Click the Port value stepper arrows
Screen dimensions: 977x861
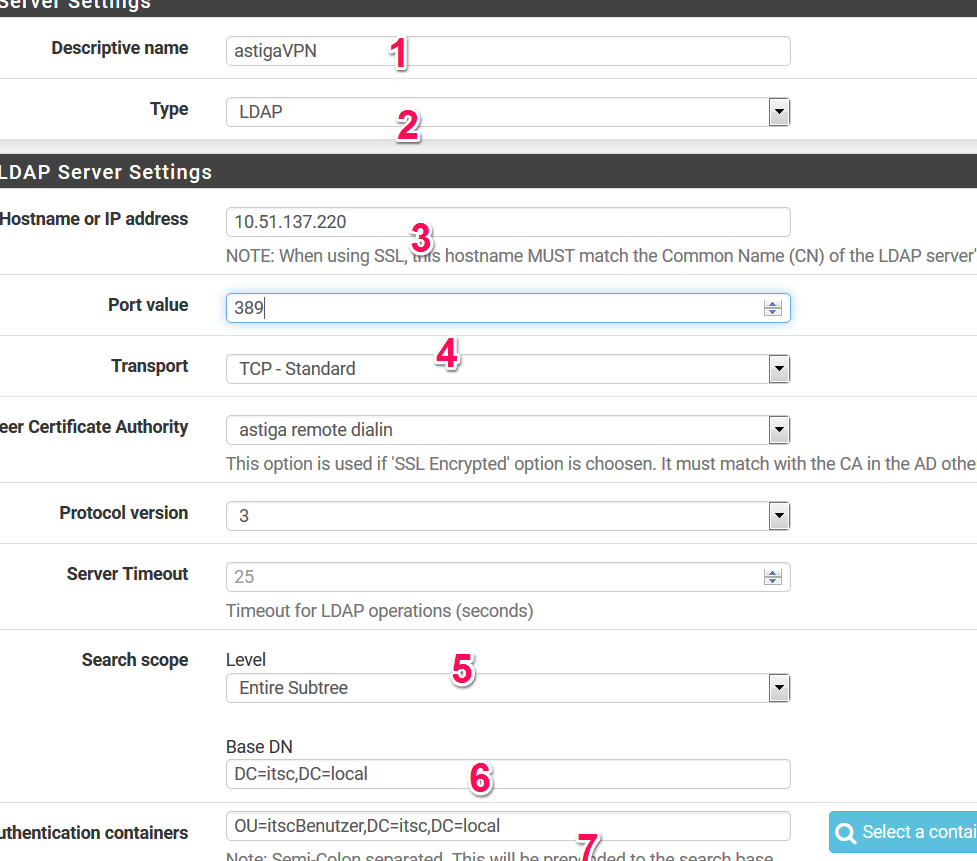point(773,308)
